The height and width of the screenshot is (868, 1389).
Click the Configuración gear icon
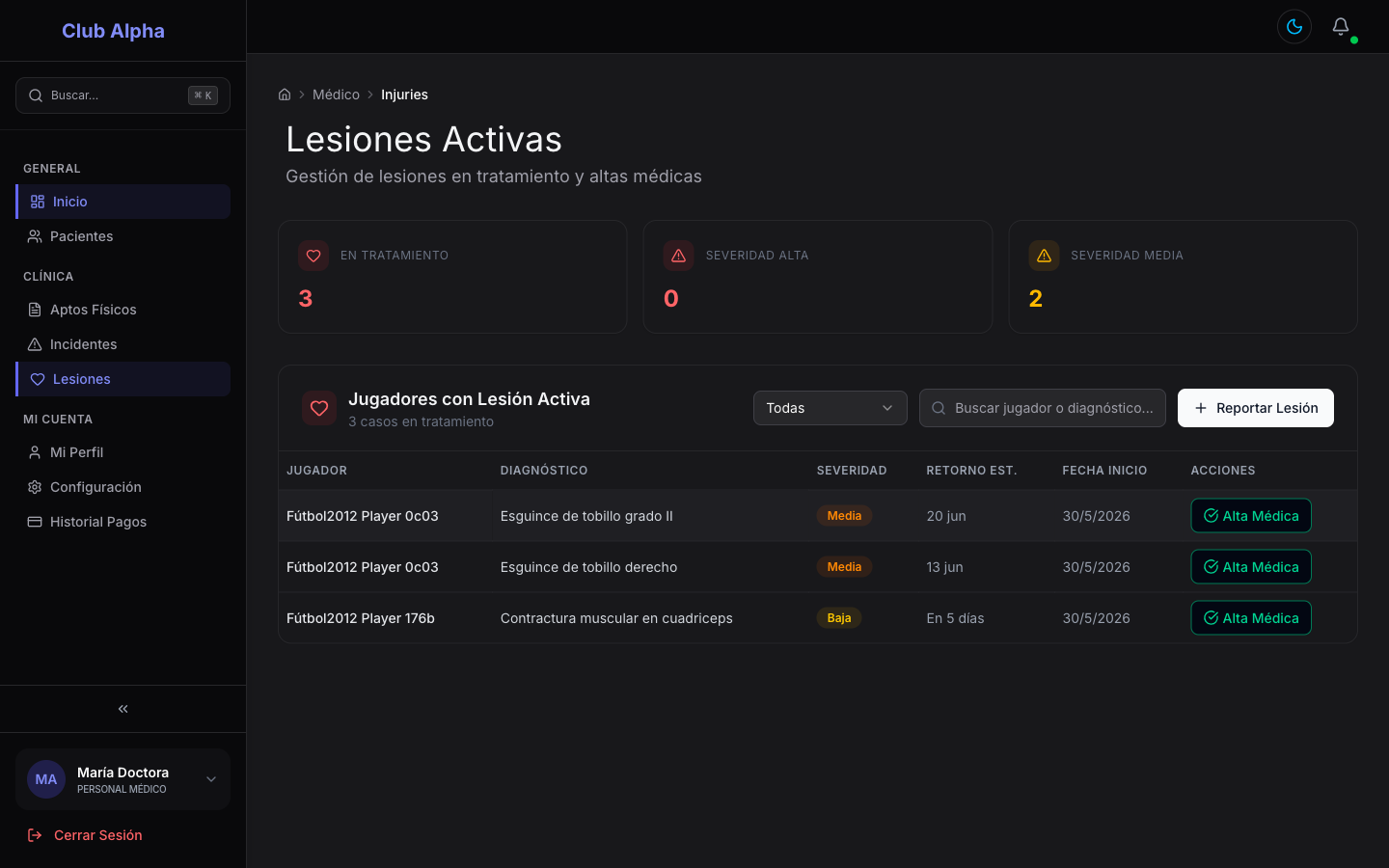pos(35,487)
